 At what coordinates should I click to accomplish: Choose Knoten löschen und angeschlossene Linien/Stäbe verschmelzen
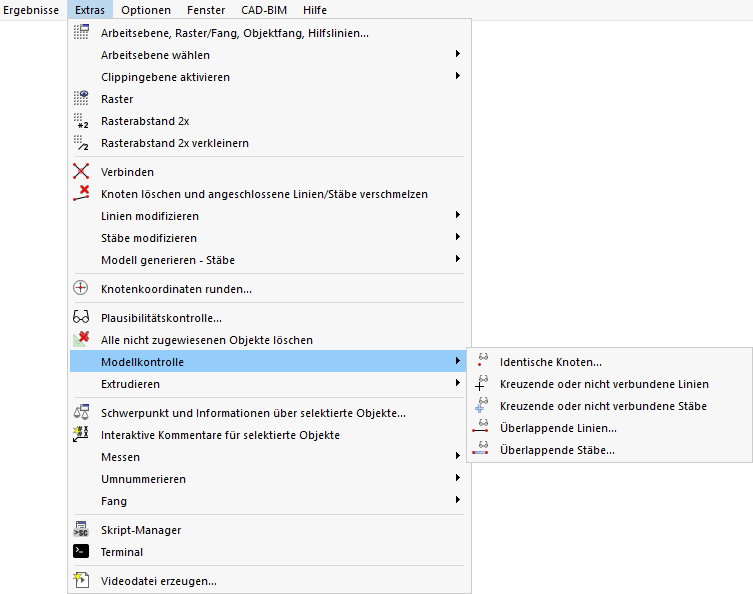pos(269,194)
